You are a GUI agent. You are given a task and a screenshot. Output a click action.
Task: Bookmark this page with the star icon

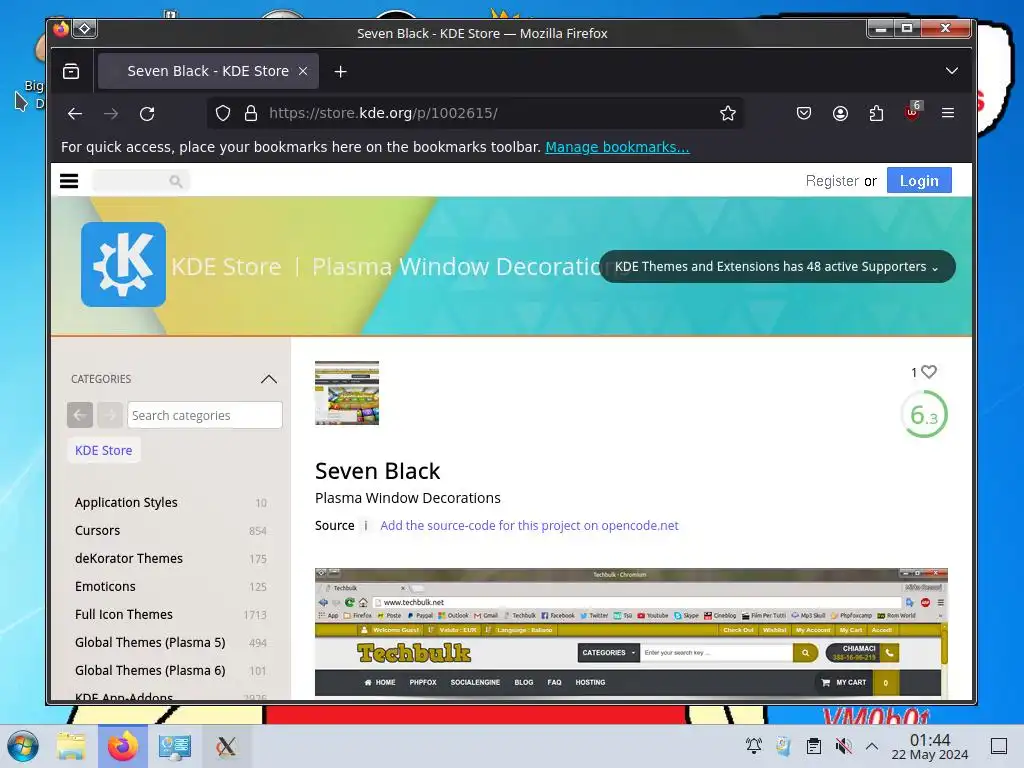tap(728, 114)
